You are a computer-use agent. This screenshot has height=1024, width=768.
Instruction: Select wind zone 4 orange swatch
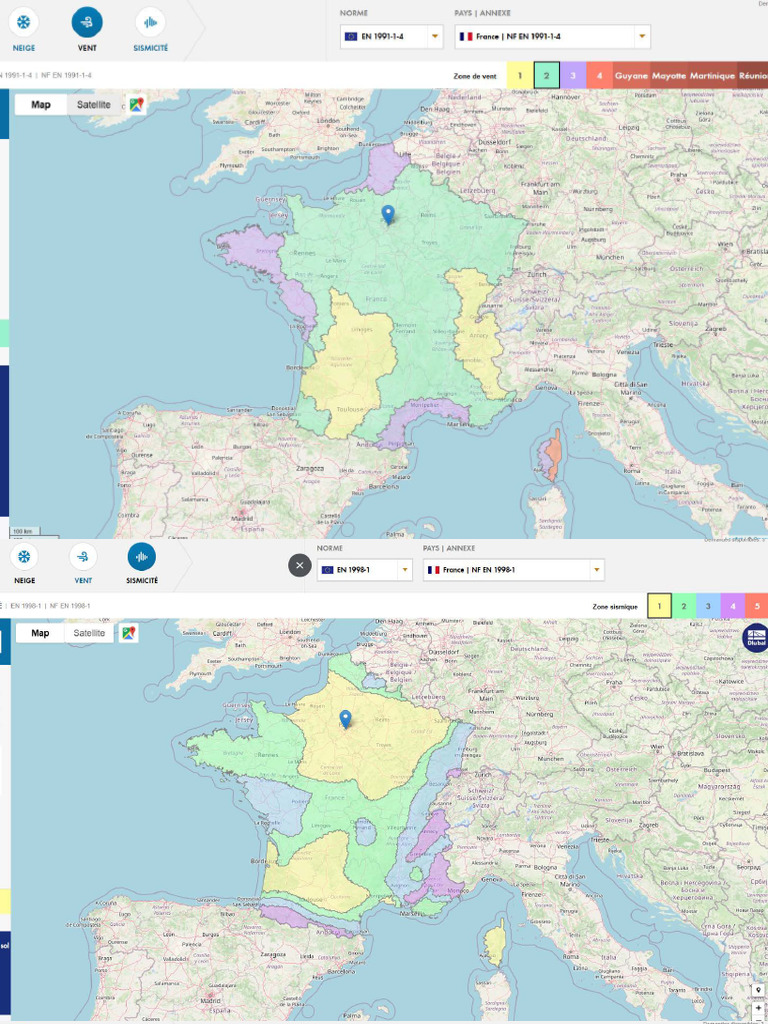[599, 76]
